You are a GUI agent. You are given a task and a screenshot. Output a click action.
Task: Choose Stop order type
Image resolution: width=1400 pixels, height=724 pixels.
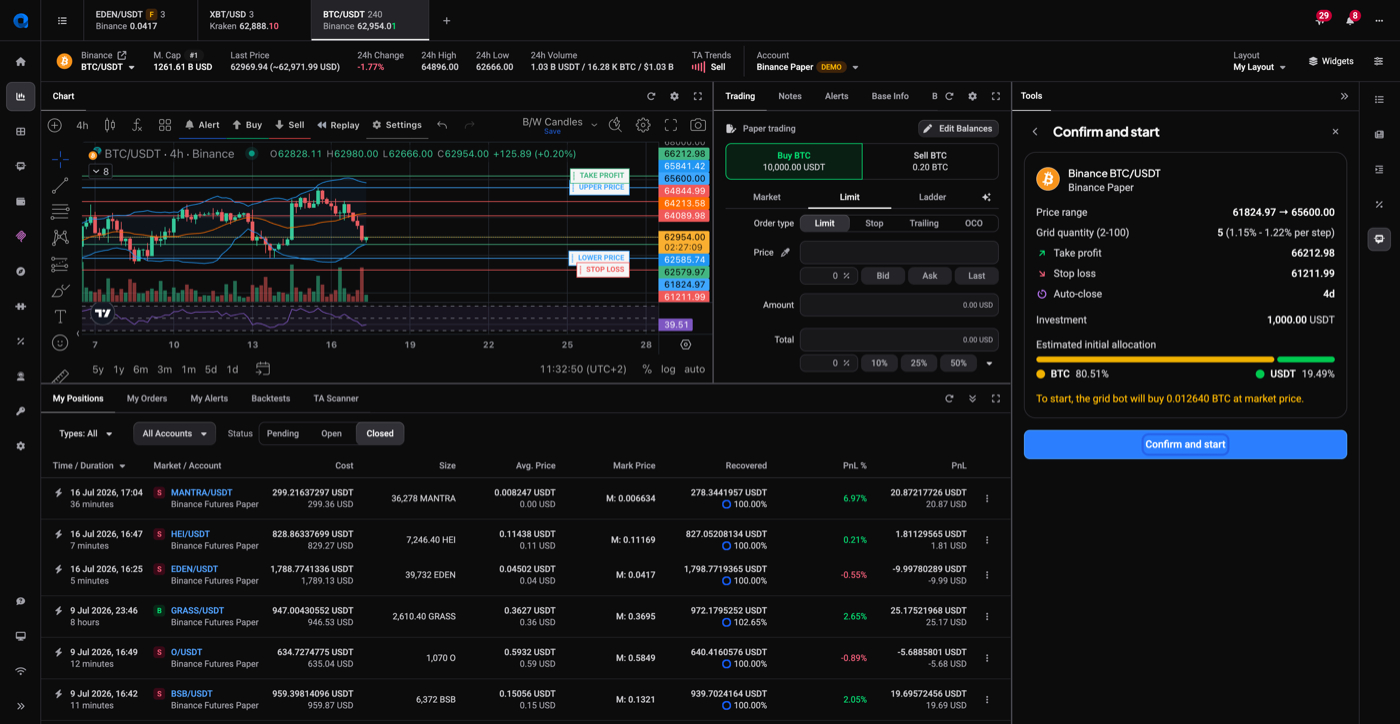[874, 223]
